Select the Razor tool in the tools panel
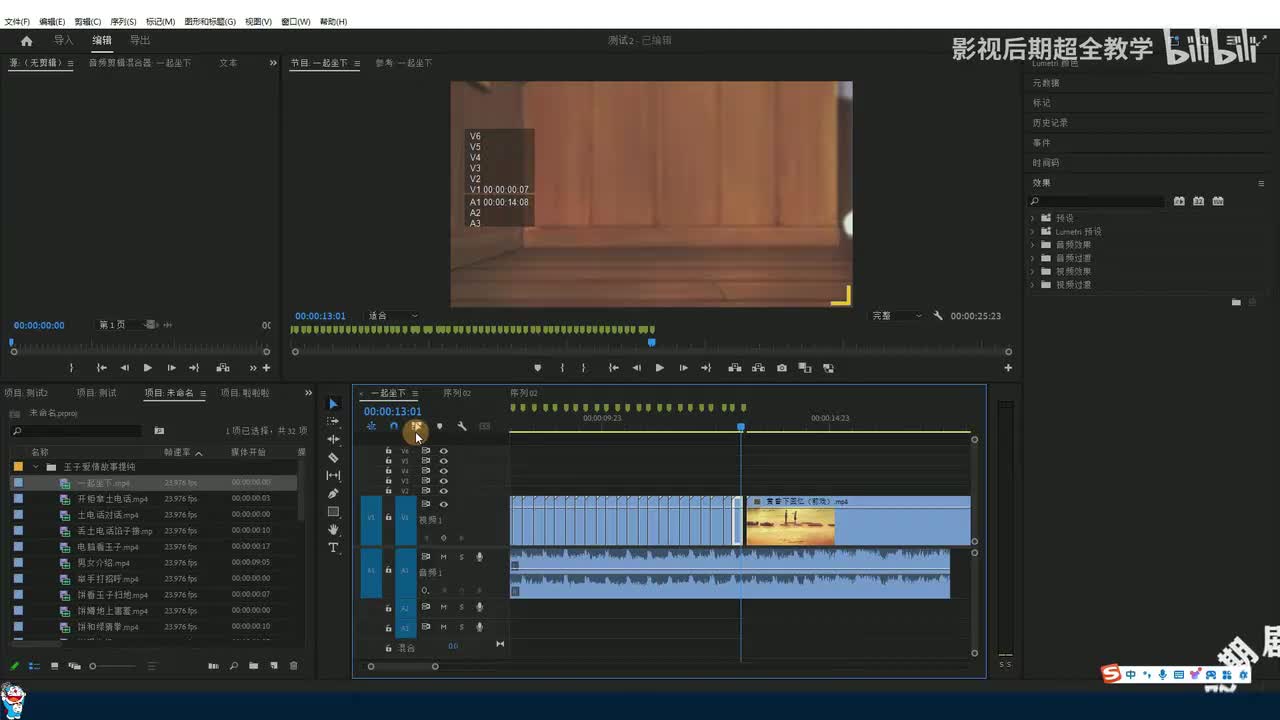This screenshot has width=1280, height=720. point(333,458)
